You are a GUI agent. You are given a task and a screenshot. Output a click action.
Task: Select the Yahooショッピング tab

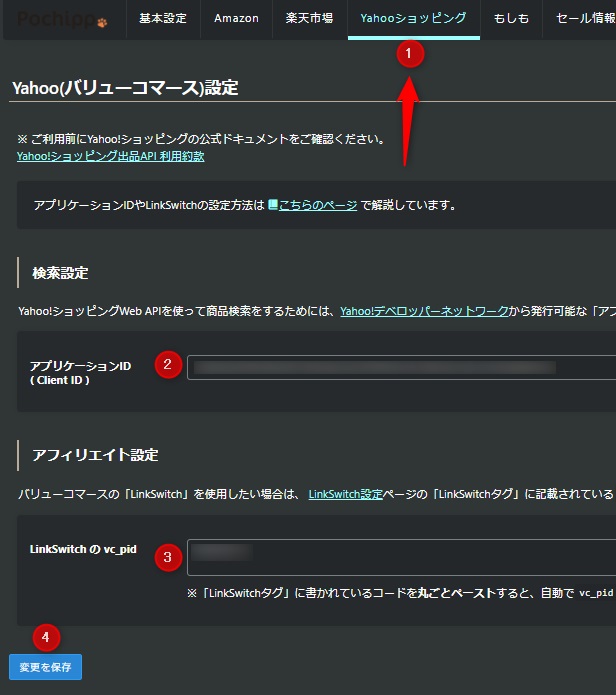[413, 18]
